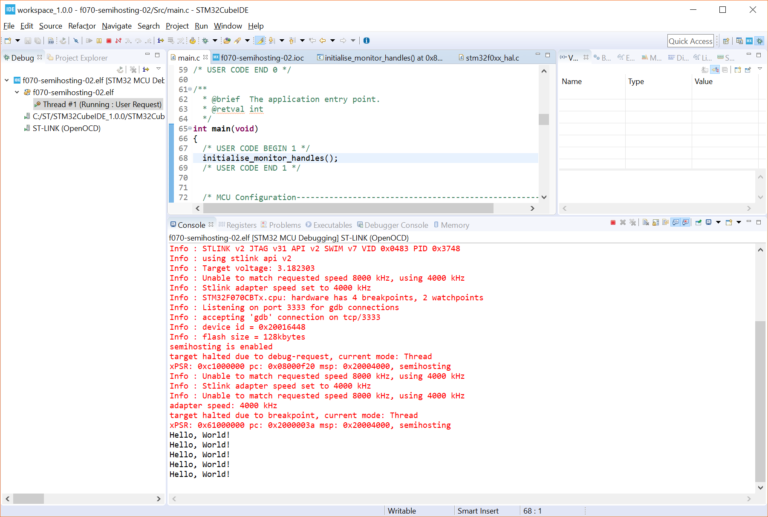Click Remove all terminated icon in Debug view
The image size is (768, 517).
(x=133, y=70)
